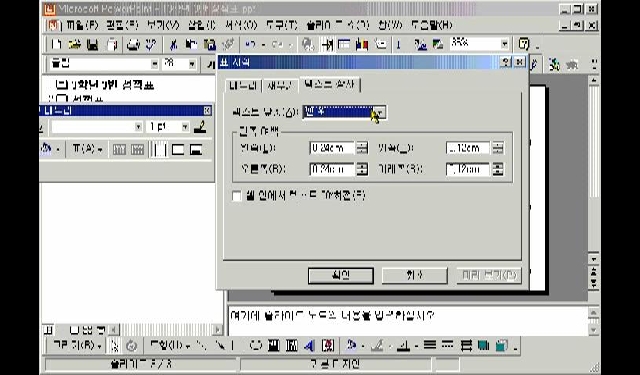This screenshot has width=640, height=375.
Task: Open the text alignment dropdown in dialog
Action: point(380,112)
